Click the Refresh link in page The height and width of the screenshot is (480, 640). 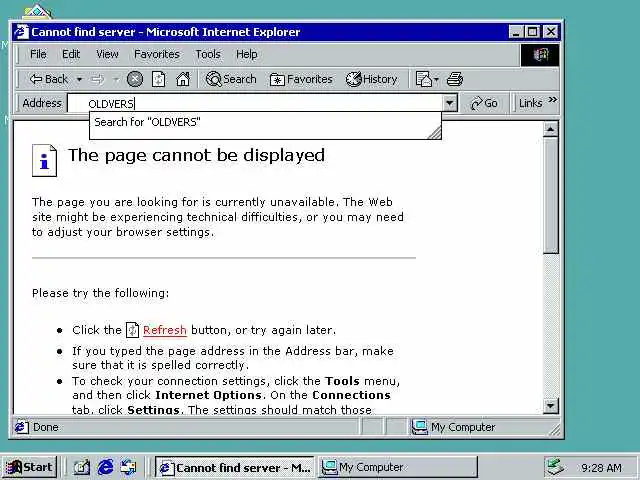coord(164,330)
